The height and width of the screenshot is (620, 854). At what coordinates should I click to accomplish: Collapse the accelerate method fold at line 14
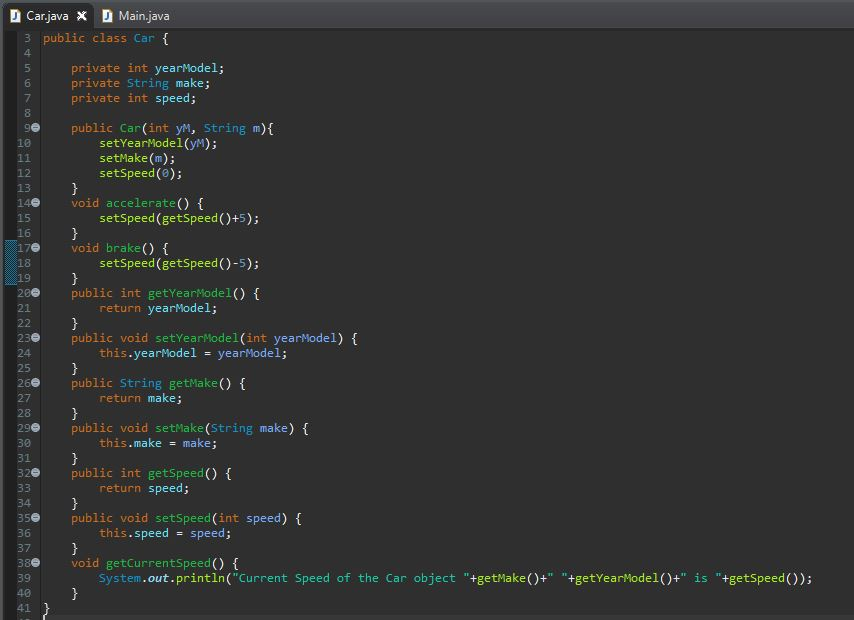[35, 203]
